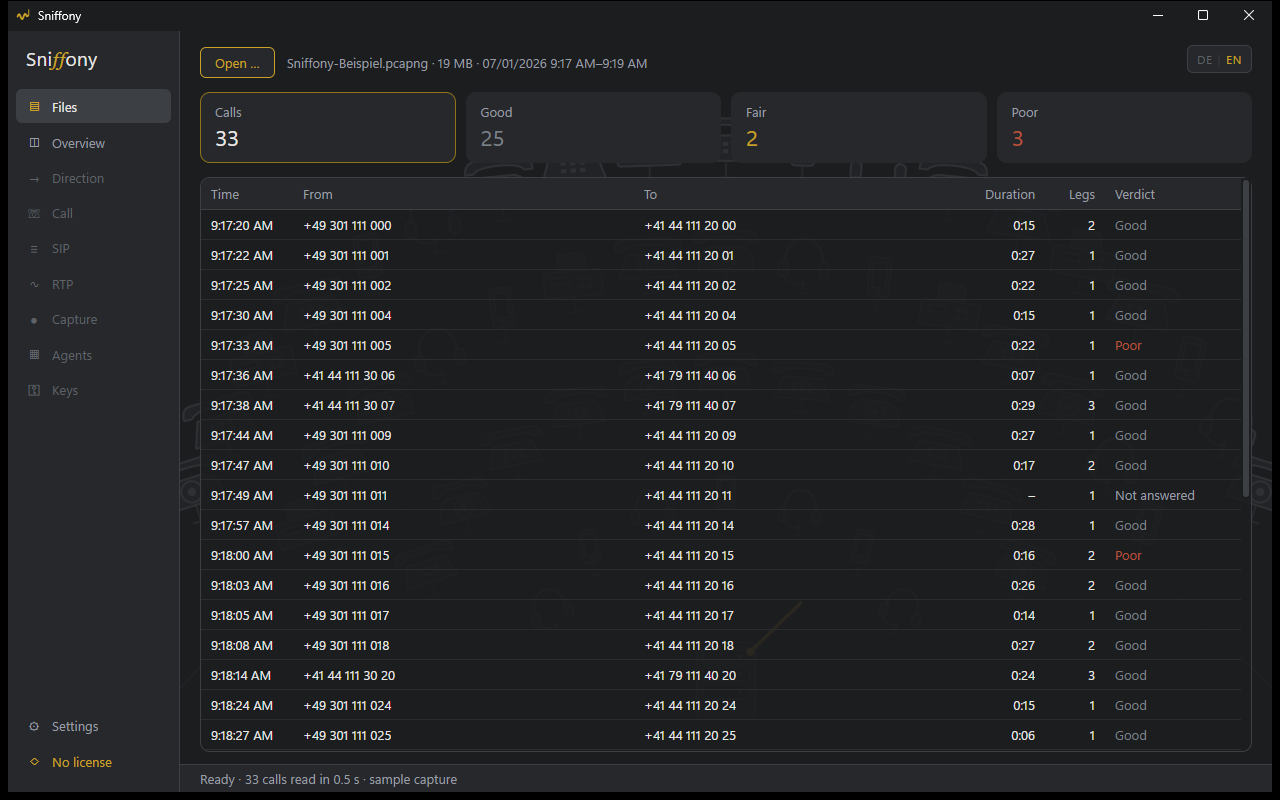Maximize the Sniffony window
1280x800 pixels.
point(1203,16)
